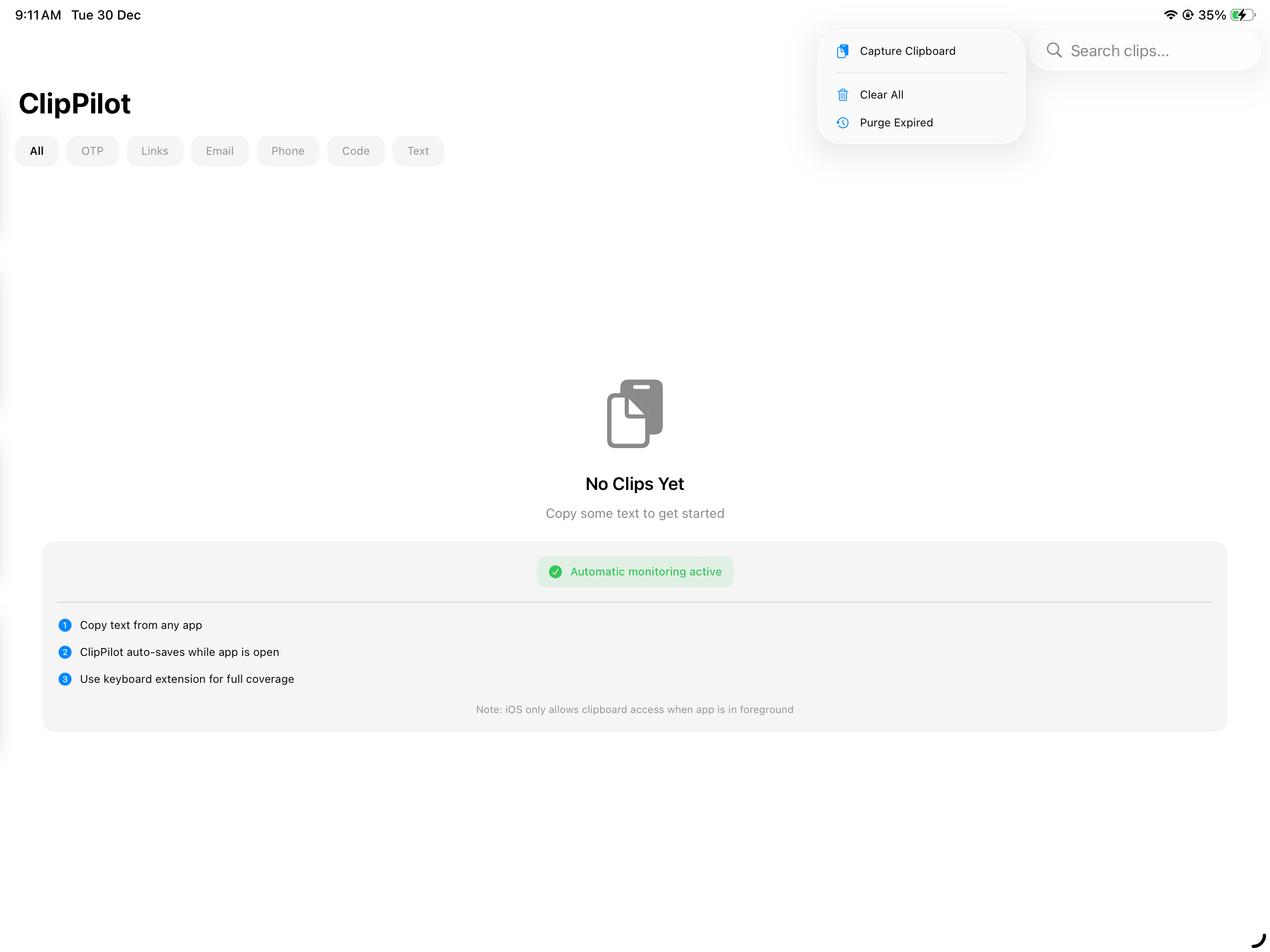
Task: Select the Capture Clipboard menu item
Action: [x=921, y=51]
